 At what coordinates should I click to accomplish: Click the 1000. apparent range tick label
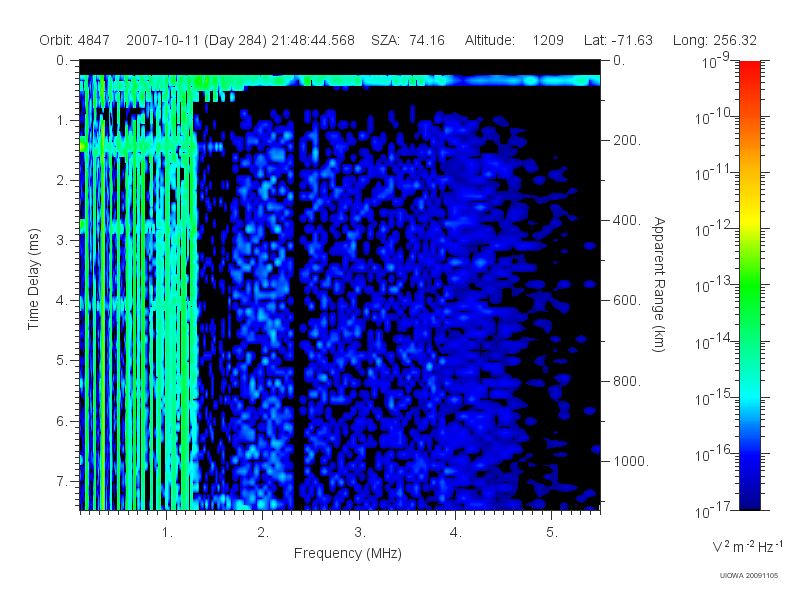(x=631, y=461)
